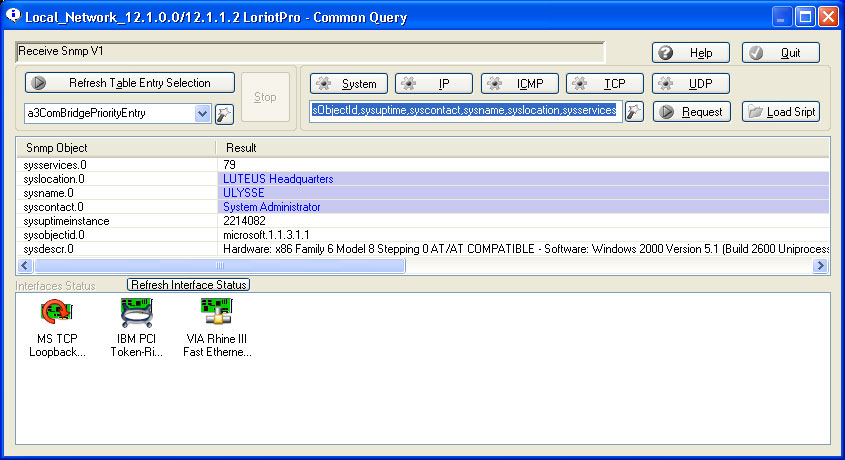Click the 2214082 uptime value
This screenshot has width=845, height=460.
click(x=244, y=221)
